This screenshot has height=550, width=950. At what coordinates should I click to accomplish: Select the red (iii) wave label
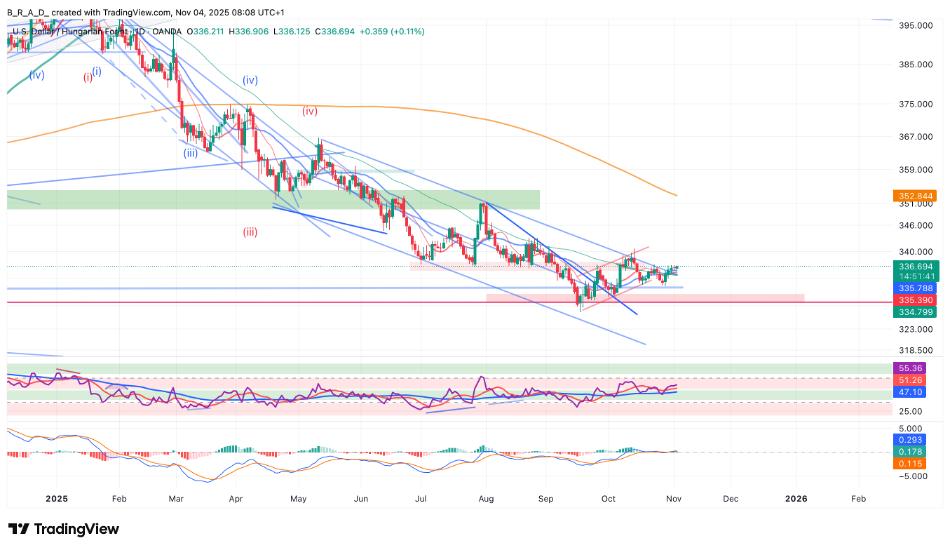[x=249, y=231]
